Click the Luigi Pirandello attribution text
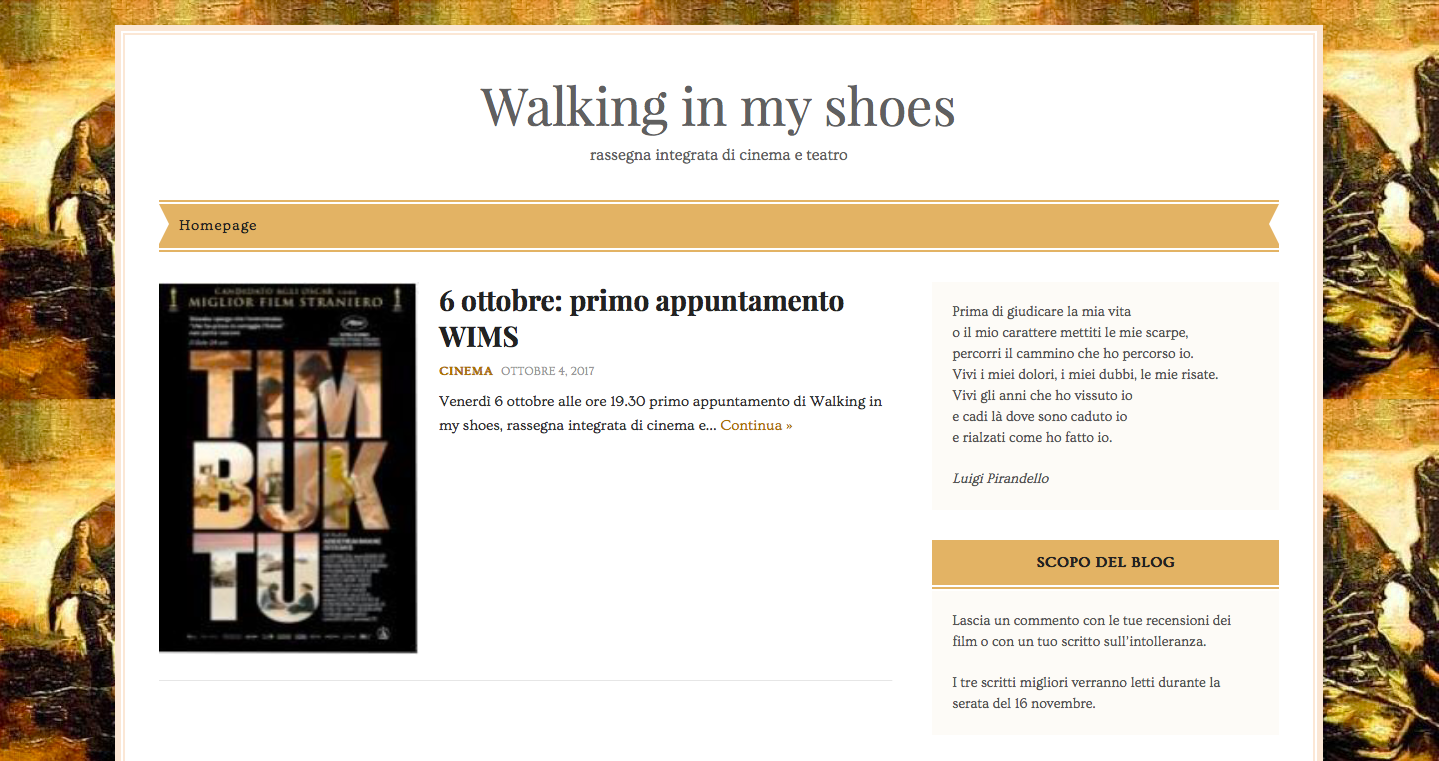Viewport: 1439px width, 761px height. [1001, 479]
